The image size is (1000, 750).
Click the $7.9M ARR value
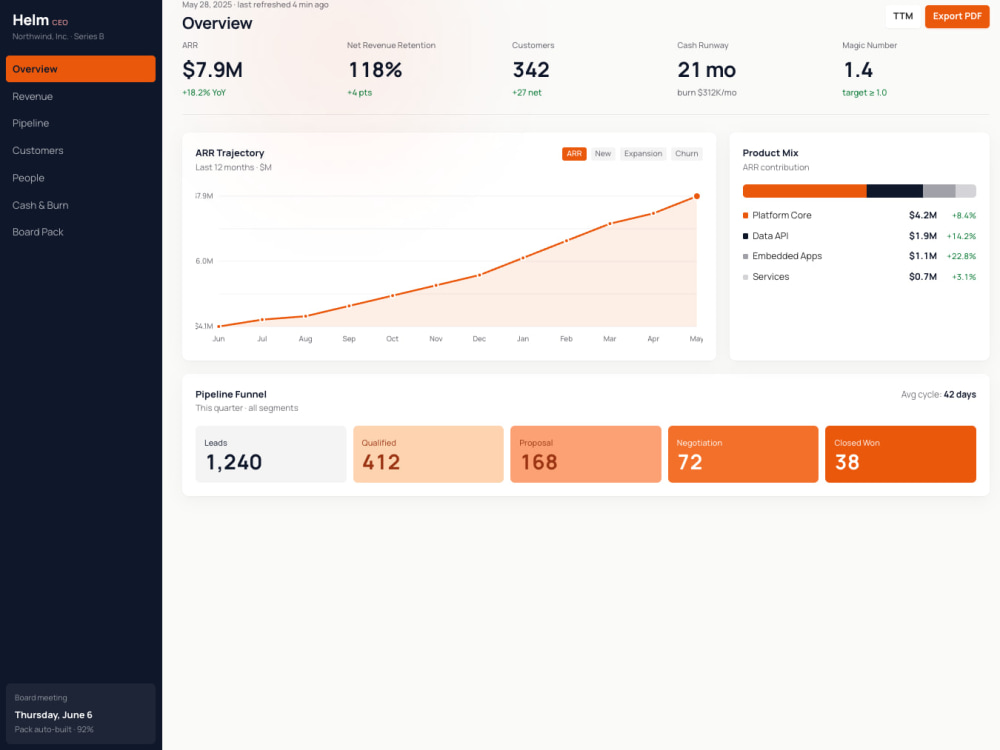point(212,70)
